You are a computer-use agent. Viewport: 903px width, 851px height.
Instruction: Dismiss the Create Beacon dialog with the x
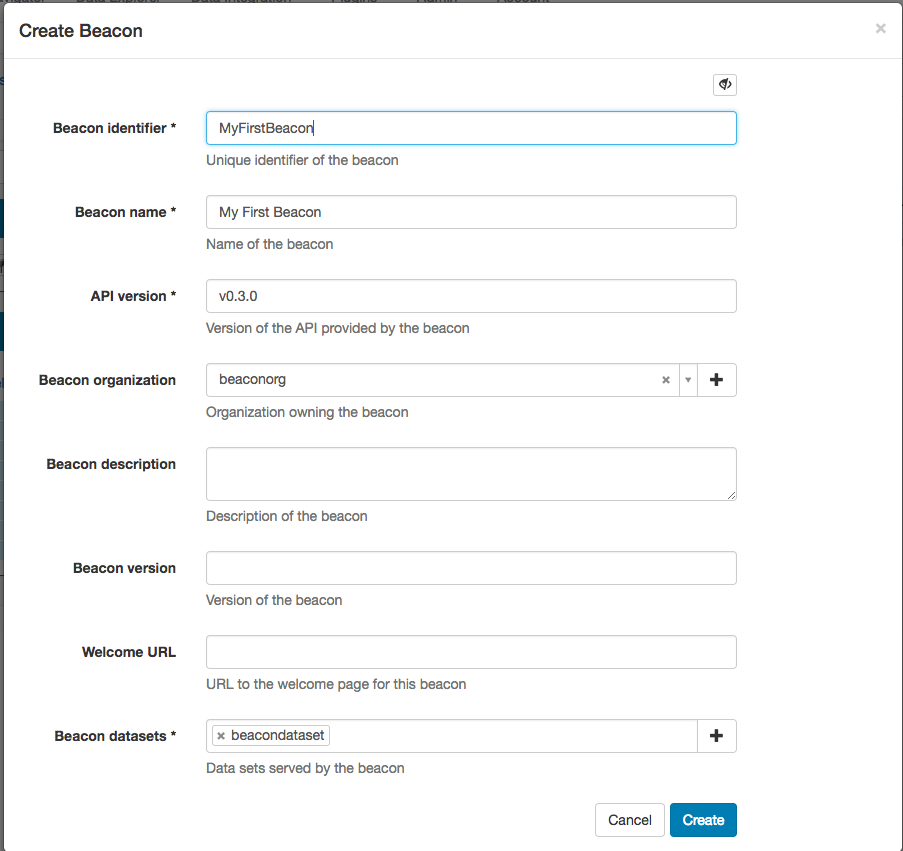(880, 28)
